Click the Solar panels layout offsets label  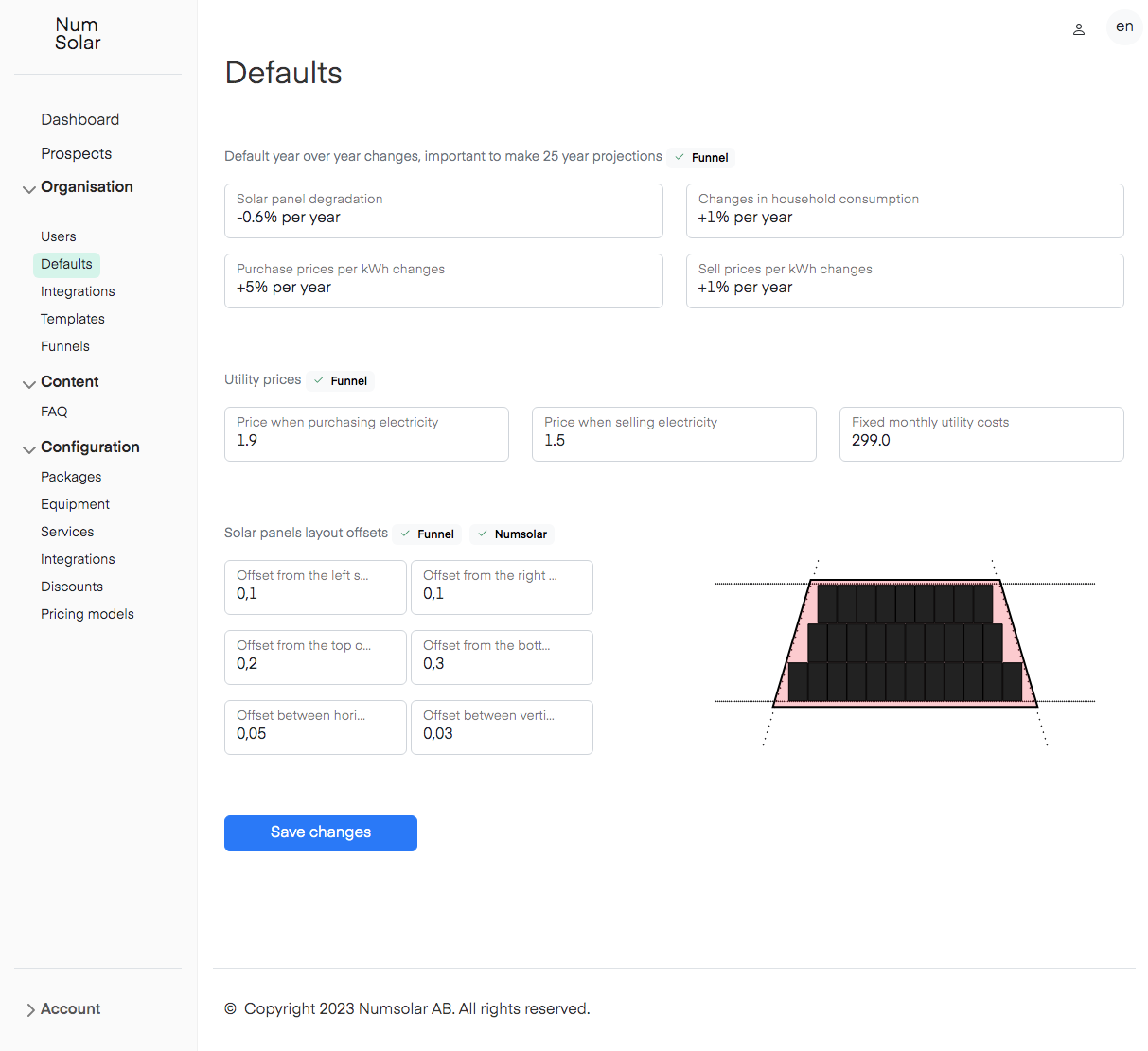click(x=306, y=533)
